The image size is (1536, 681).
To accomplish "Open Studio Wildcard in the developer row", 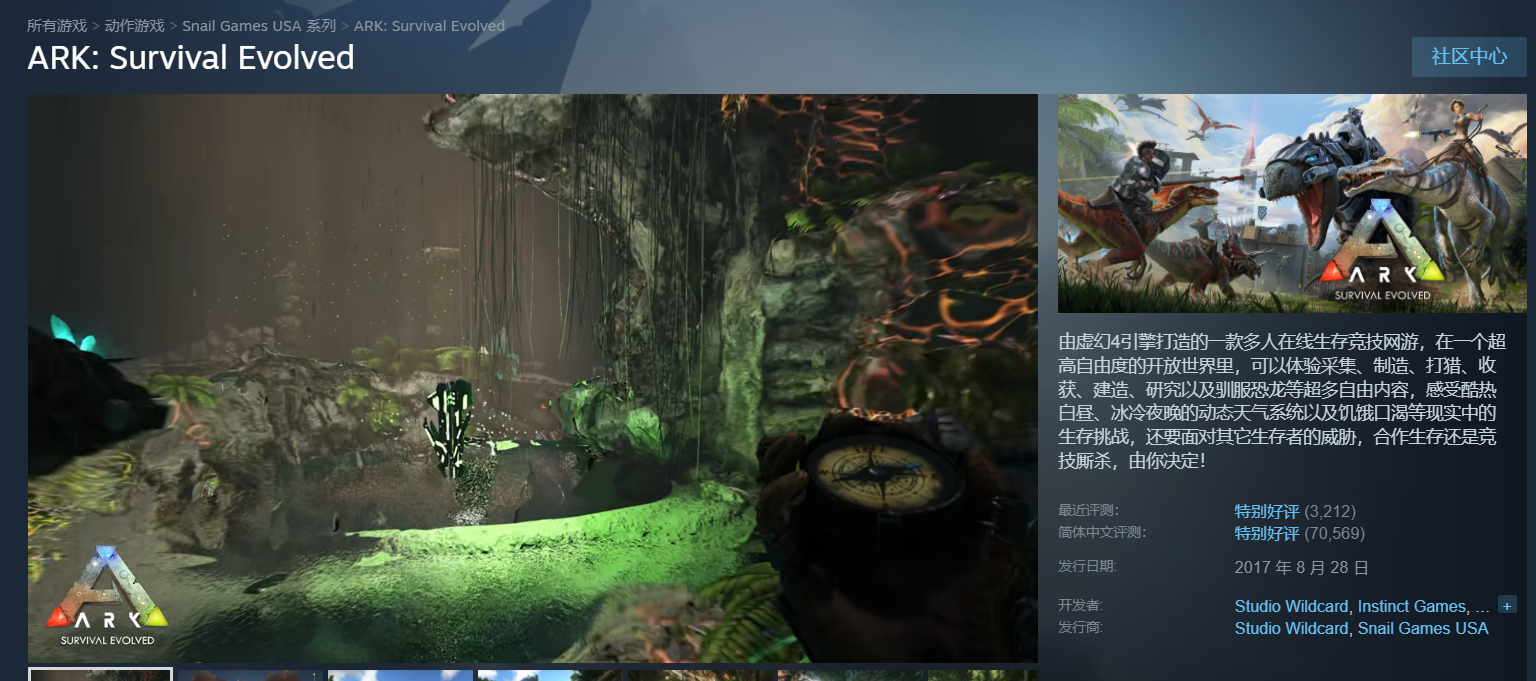I will [1291, 606].
